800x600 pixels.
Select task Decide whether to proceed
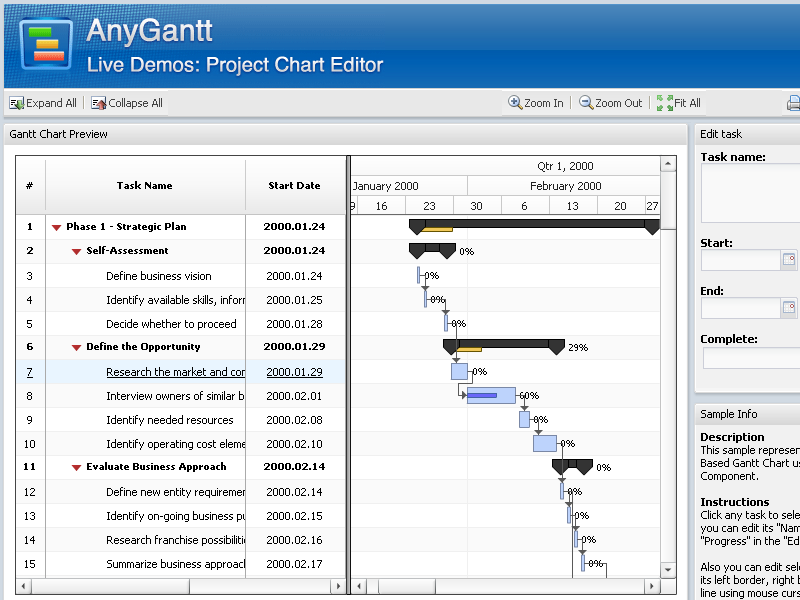click(181, 324)
